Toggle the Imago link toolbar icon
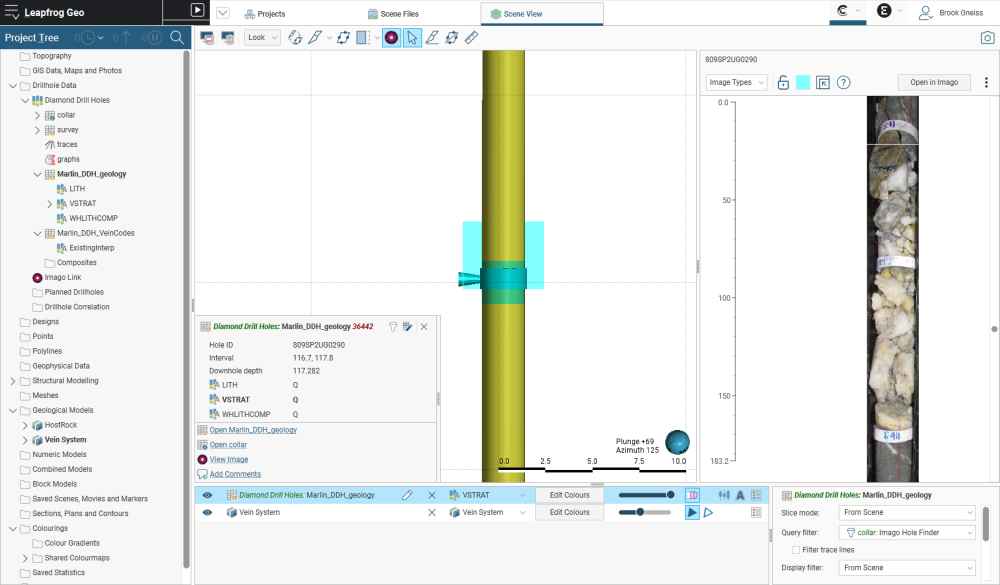 [392, 38]
